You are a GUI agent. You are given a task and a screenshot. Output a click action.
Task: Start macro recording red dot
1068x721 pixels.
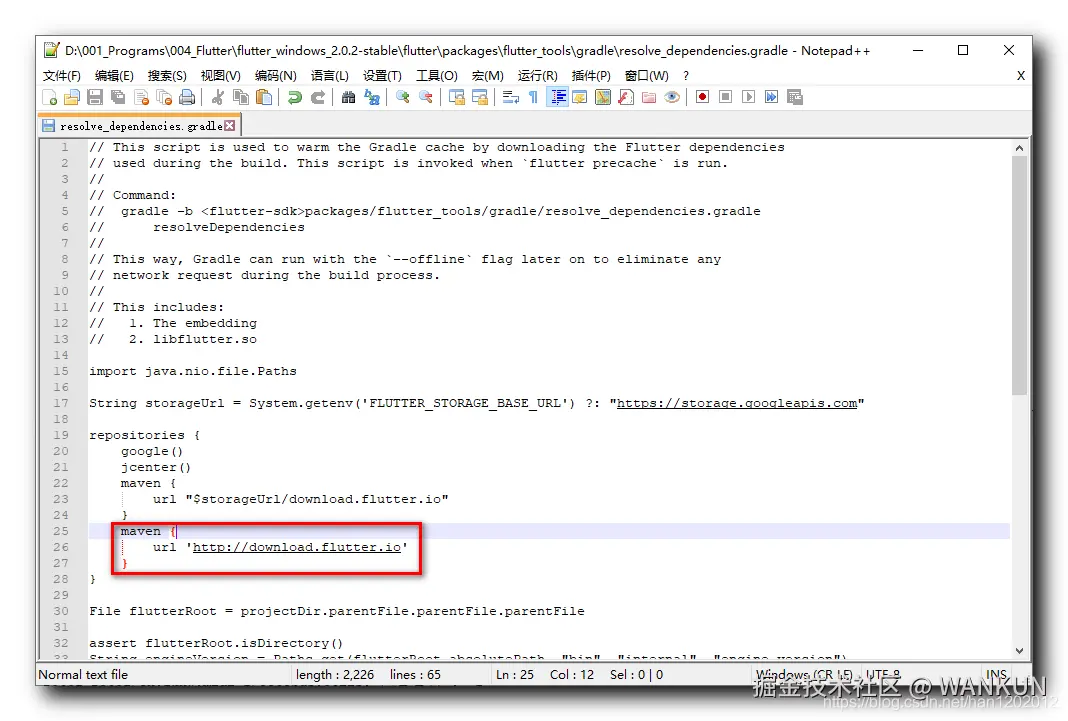(x=702, y=97)
